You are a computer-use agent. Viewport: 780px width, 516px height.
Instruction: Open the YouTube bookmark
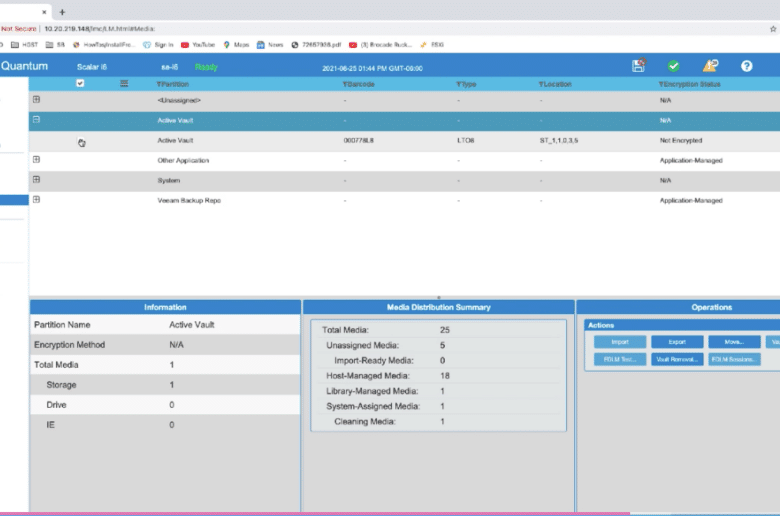(198, 45)
